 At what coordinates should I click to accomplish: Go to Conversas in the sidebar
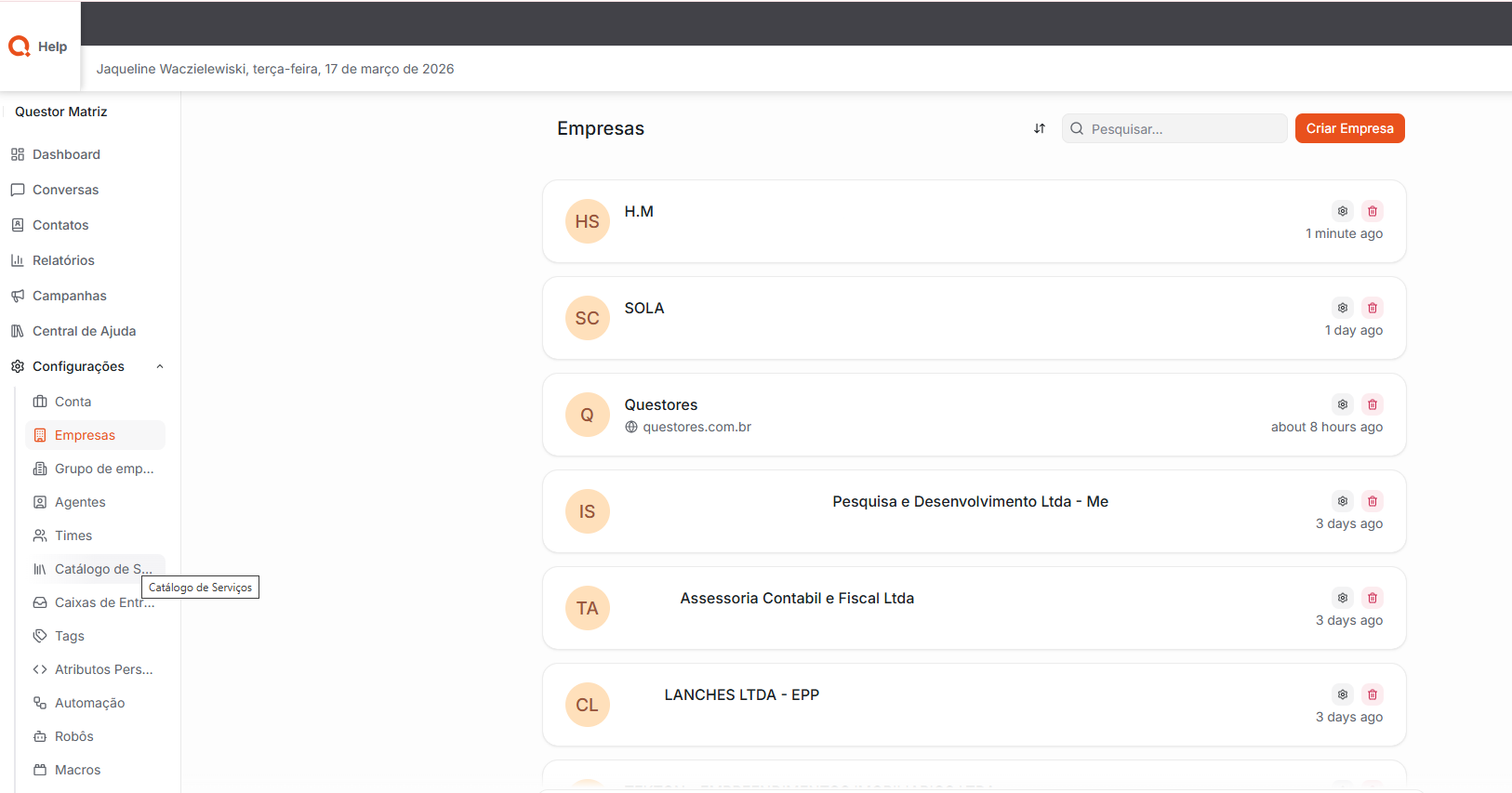click(x=65, y=190)
